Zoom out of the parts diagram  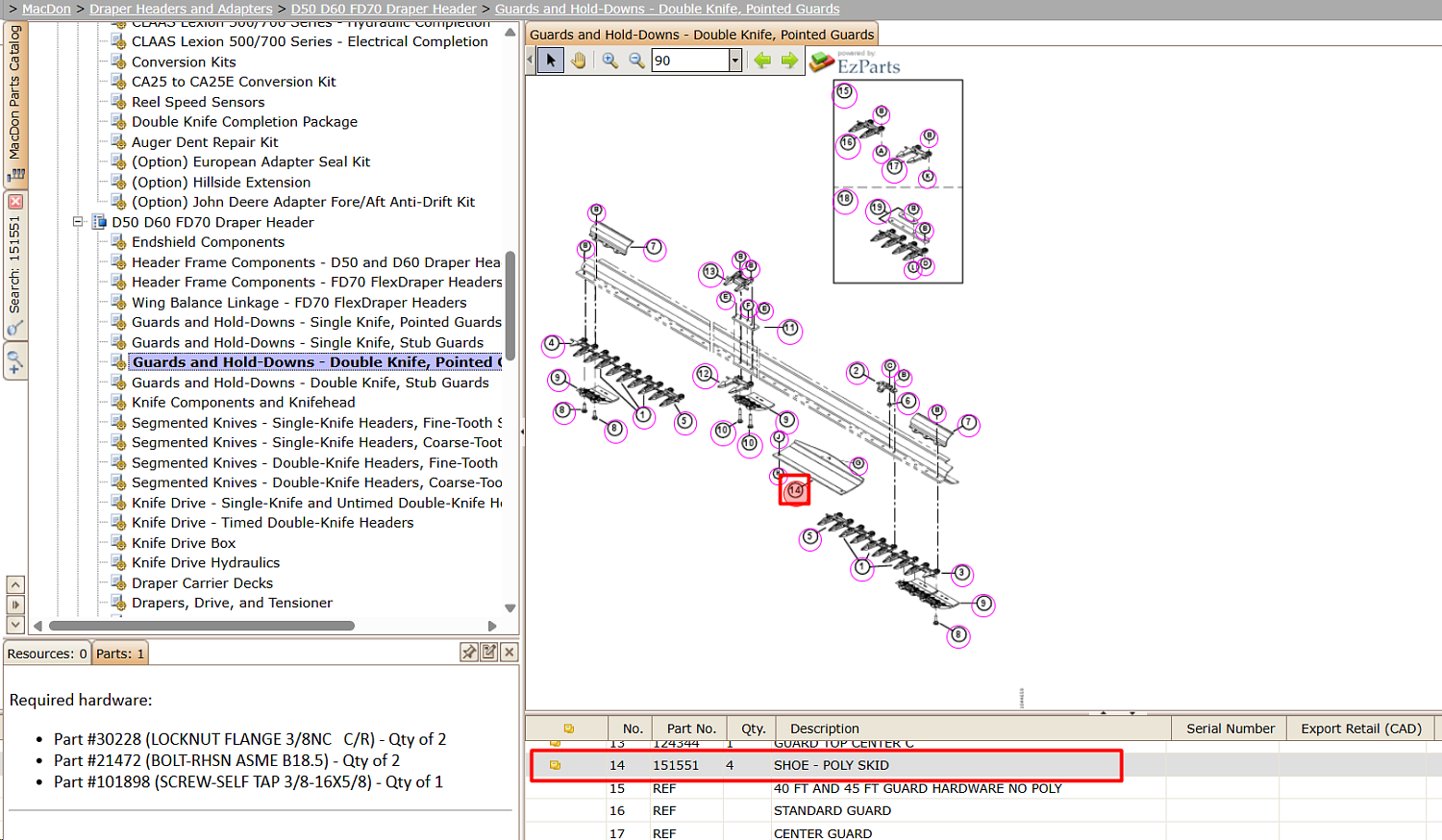[x=636, y=61]
